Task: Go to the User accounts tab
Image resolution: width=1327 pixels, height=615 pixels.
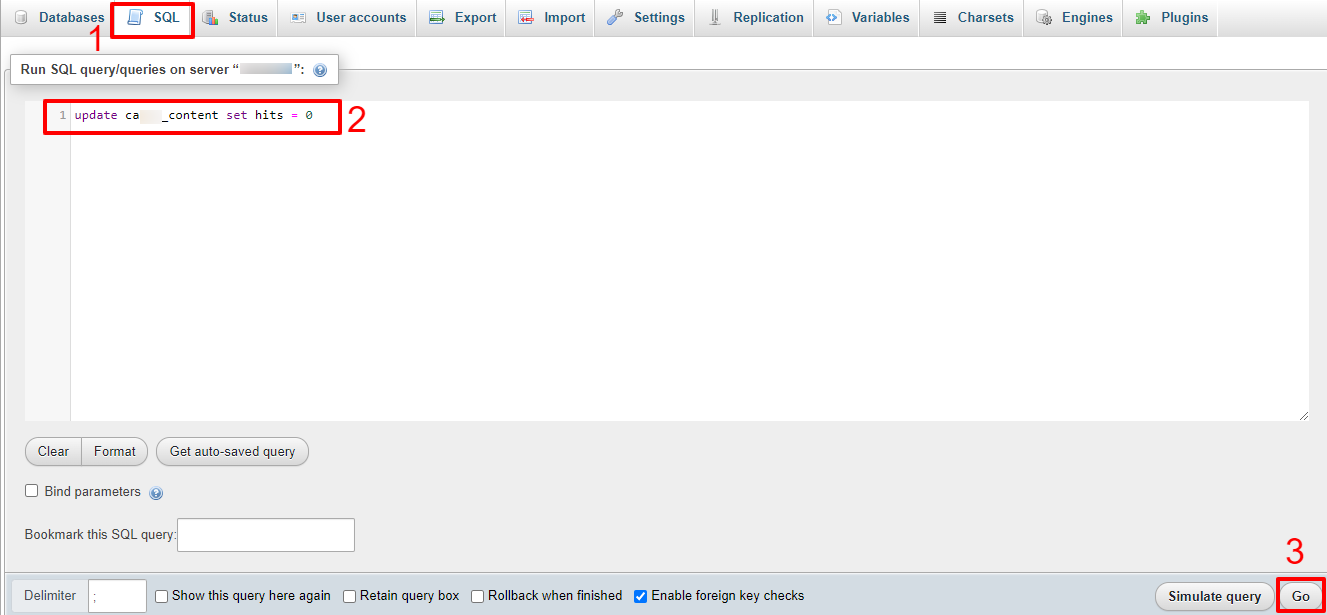Action: click(x=348, y=18)
